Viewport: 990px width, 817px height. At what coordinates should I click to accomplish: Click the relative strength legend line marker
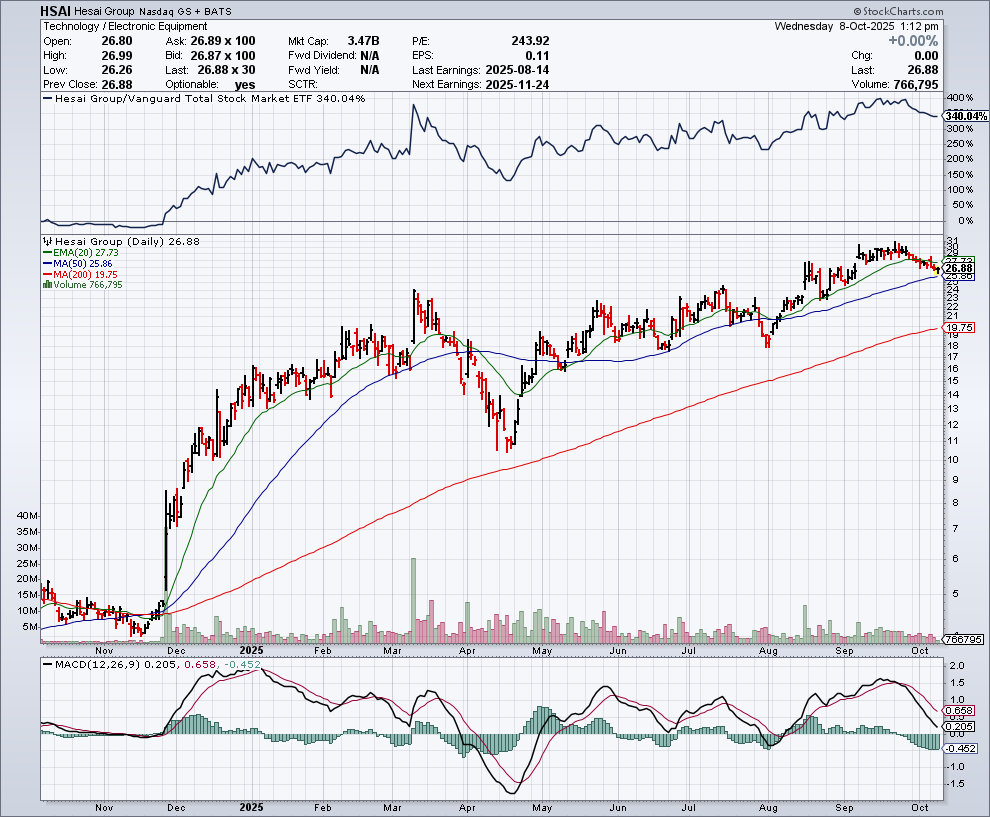click(46, 99)
